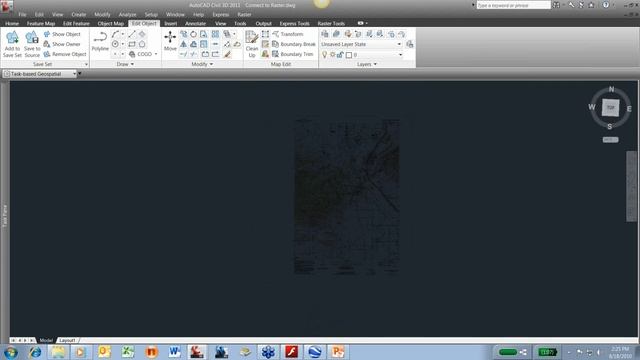Screen dimensions: 640x360
Task: Select the Rotate tool in Modify
Action: 193,34
